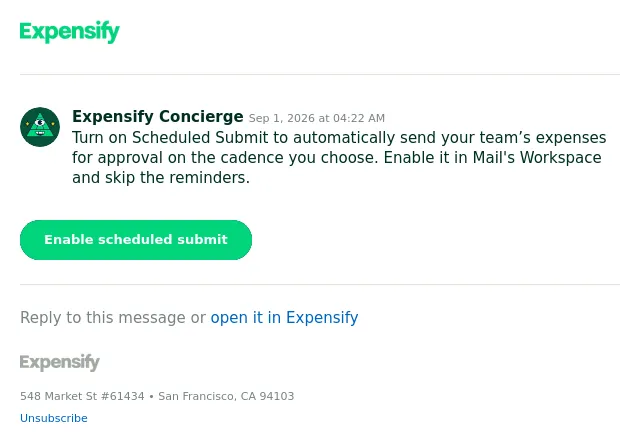Click the 04:22 AM time text
Image resolution: width=640 pixels, height=446 pixels.
[x=359, y=118]
